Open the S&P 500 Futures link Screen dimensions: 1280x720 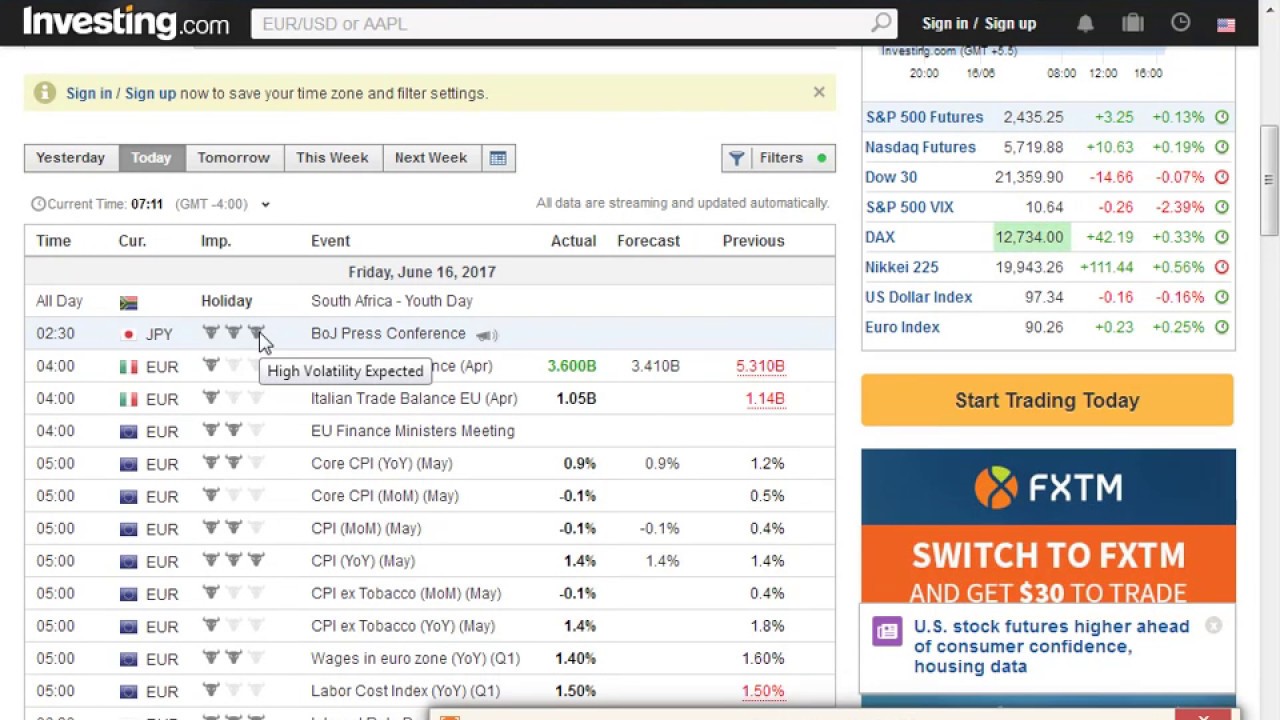coord(924,117)
